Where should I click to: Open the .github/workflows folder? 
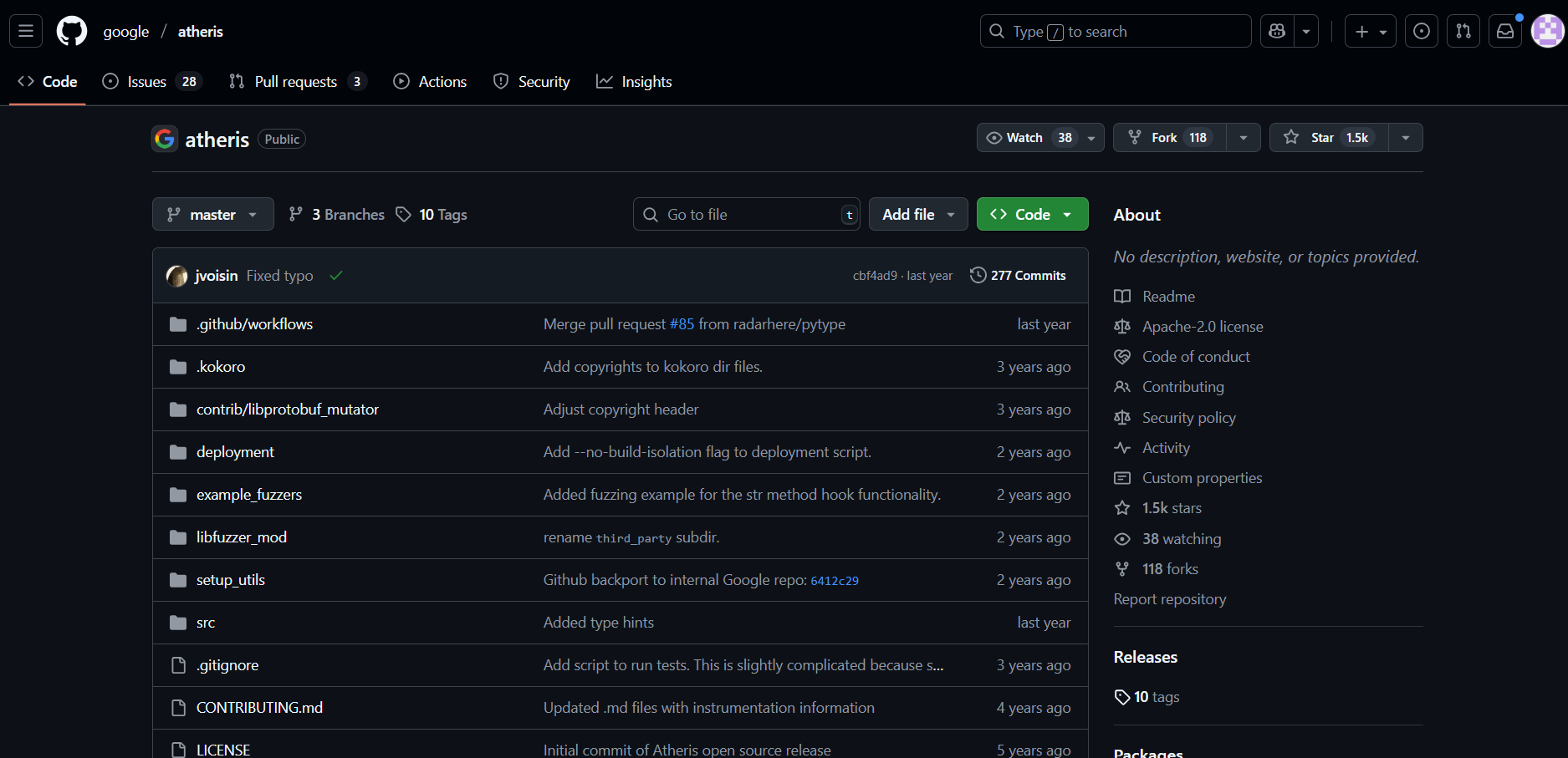point(254,324)
